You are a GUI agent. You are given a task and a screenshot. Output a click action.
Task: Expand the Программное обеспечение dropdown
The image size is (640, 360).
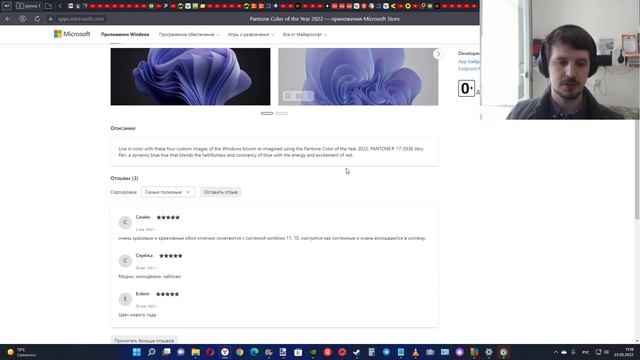pos(189,35)
